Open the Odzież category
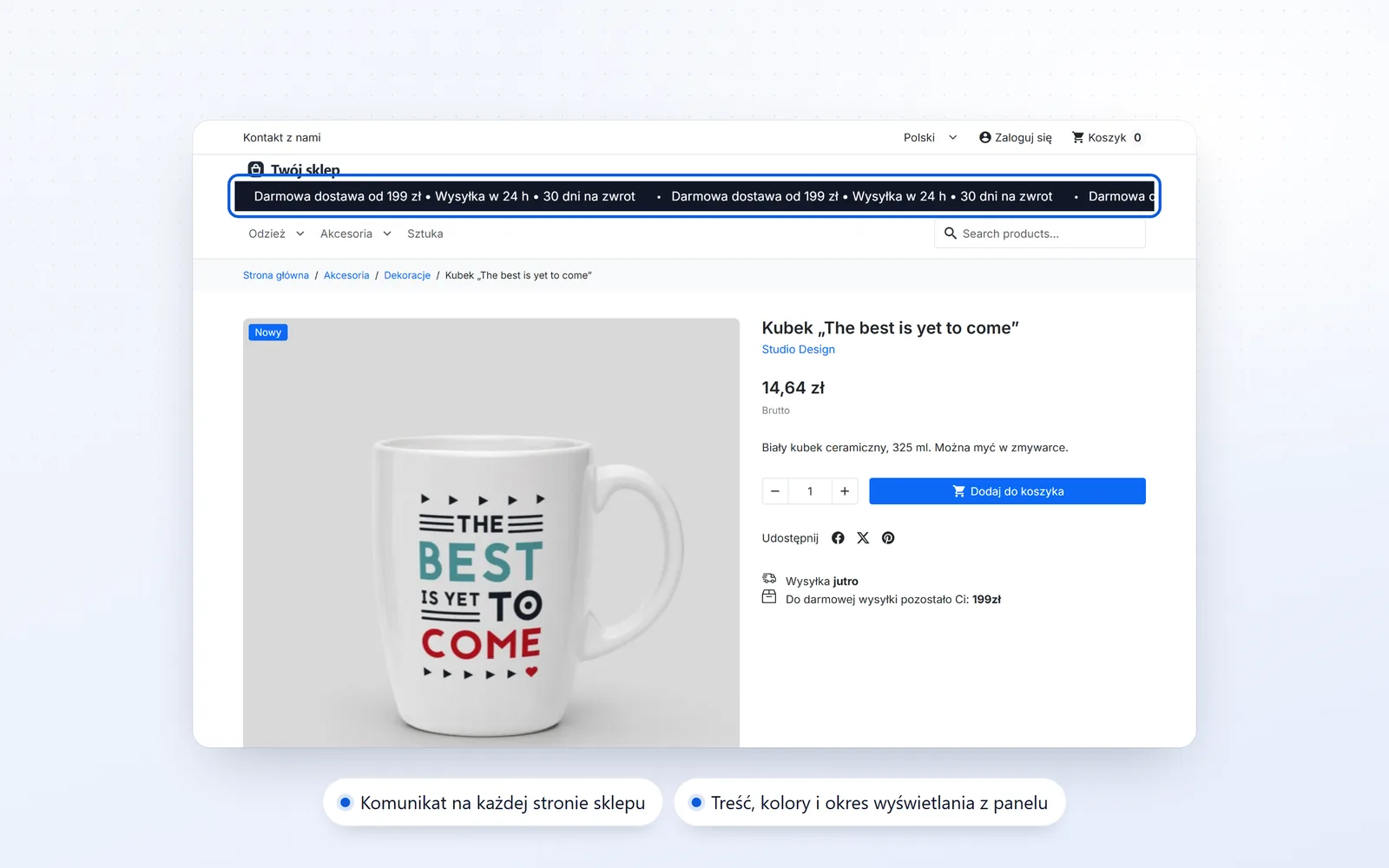Image resolution: width=1389 pixels, height=868 pixels. (267, 233)
